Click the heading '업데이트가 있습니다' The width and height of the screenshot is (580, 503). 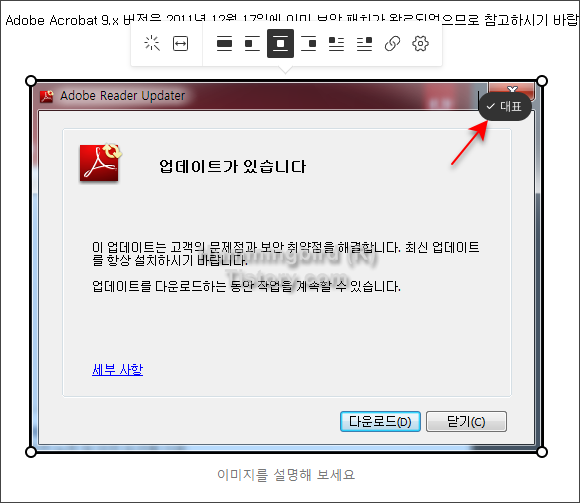pyautogui.click(x=233, y=166)
